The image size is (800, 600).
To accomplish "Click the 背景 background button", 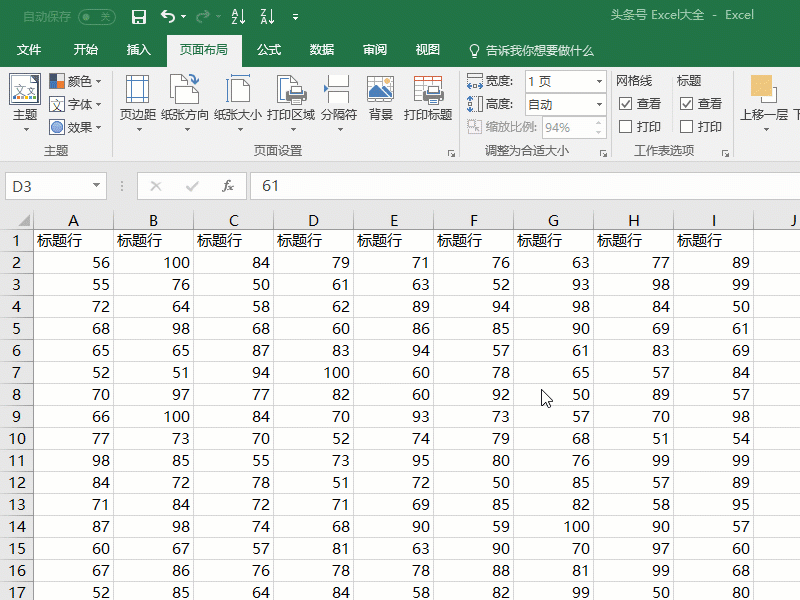I will click(x=381, y=98).
